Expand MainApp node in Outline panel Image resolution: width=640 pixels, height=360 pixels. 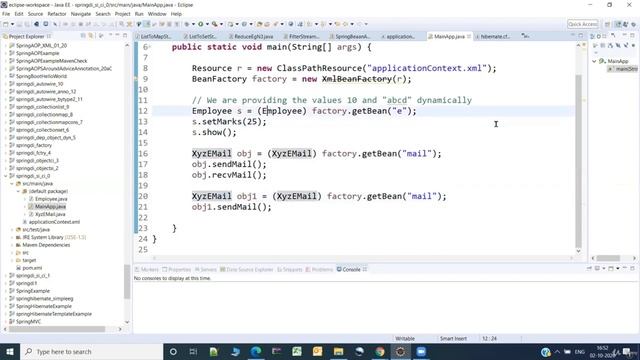594,61
